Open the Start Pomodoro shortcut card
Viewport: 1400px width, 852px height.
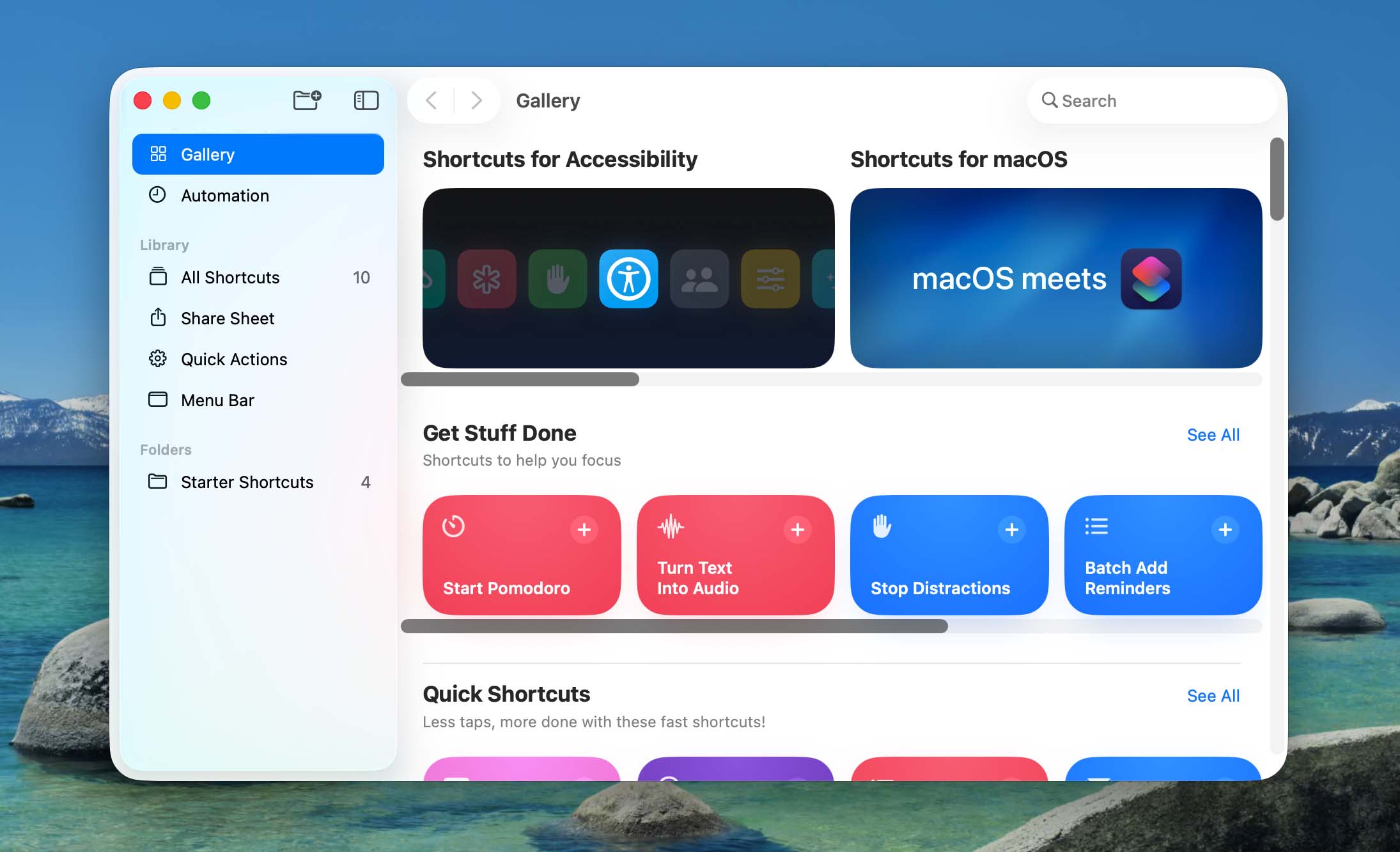pyautogui.click(x=522, y=555)
